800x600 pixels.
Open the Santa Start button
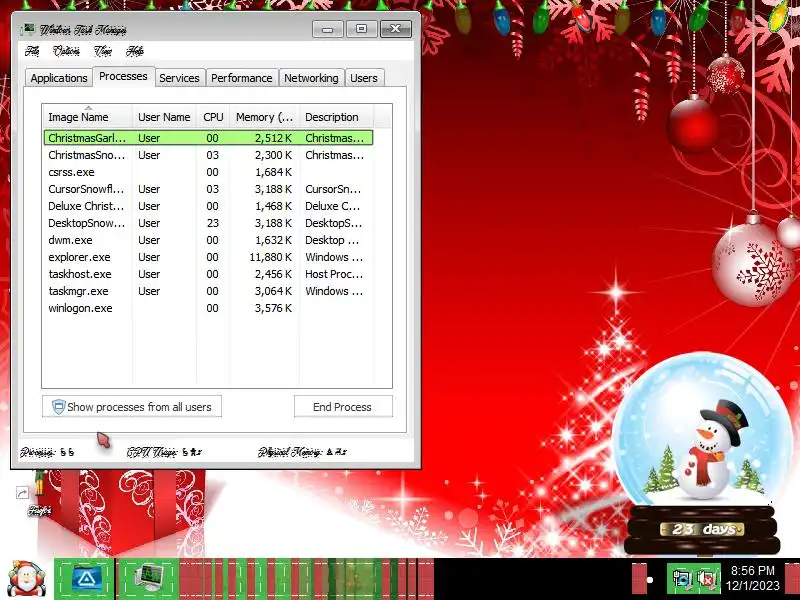pyautogui.click(x=26, y=580)
